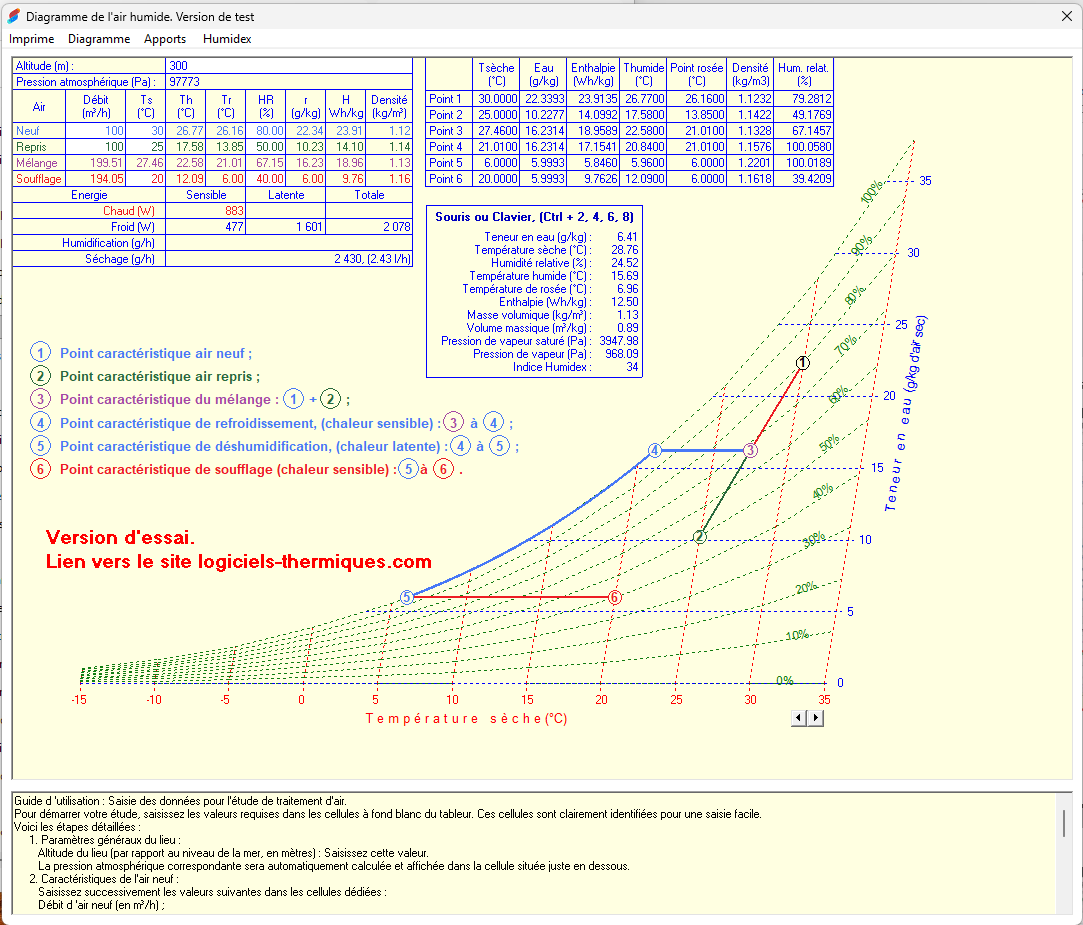Close the Diagramme de l'air humide window
The height and width of the screenshot is (925, 1083).
tap(1066, 15)
